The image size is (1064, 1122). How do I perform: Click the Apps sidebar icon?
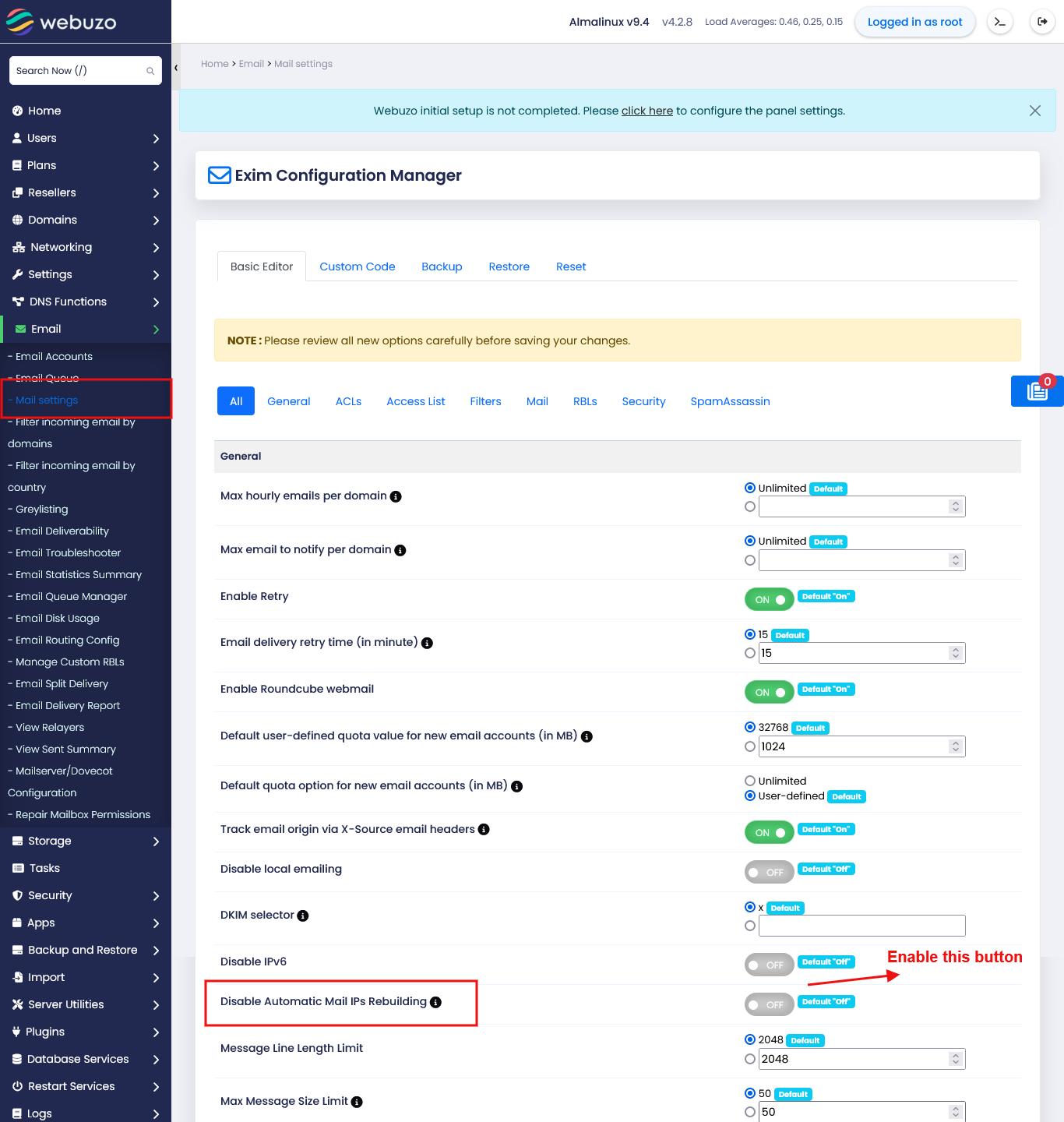click(x=17, y=923)
